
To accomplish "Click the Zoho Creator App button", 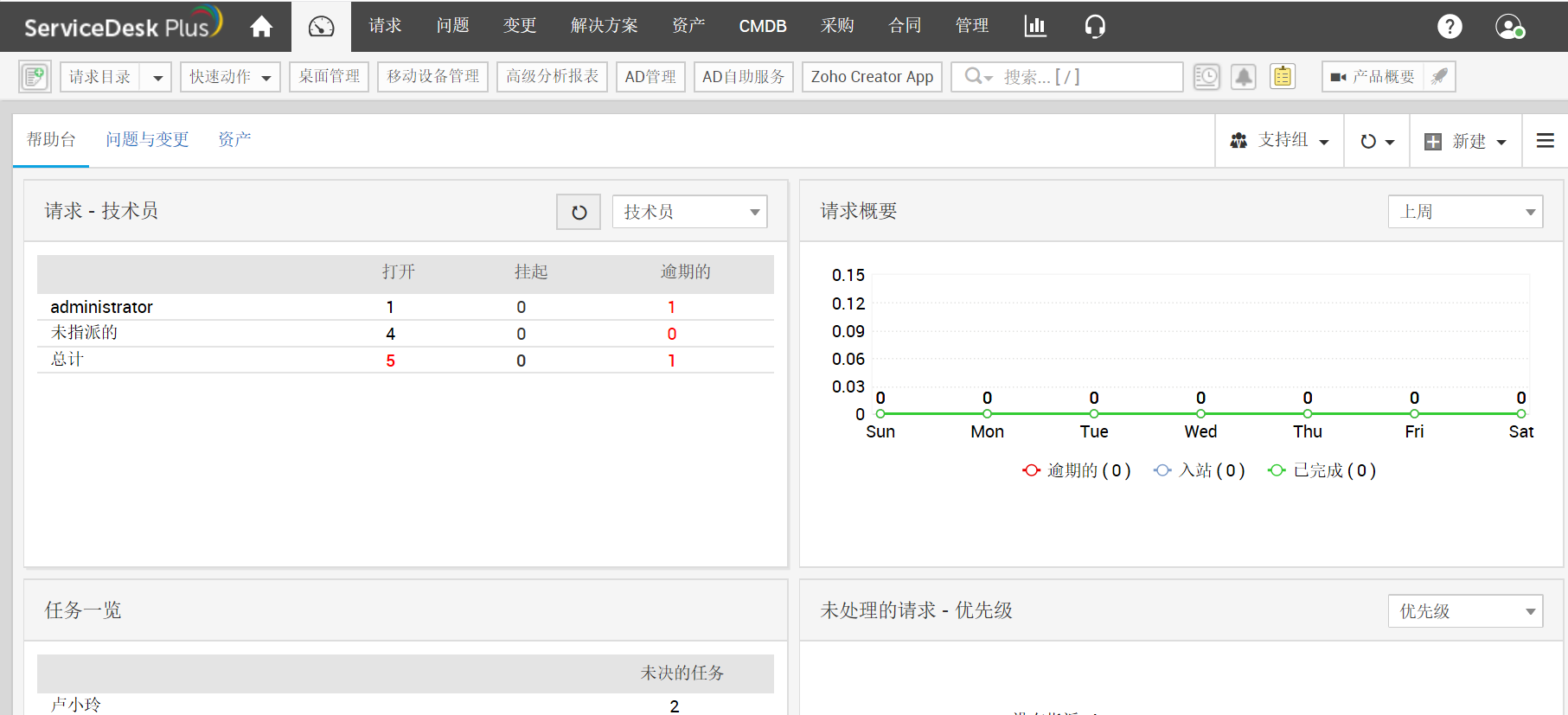I will point(873,77).
